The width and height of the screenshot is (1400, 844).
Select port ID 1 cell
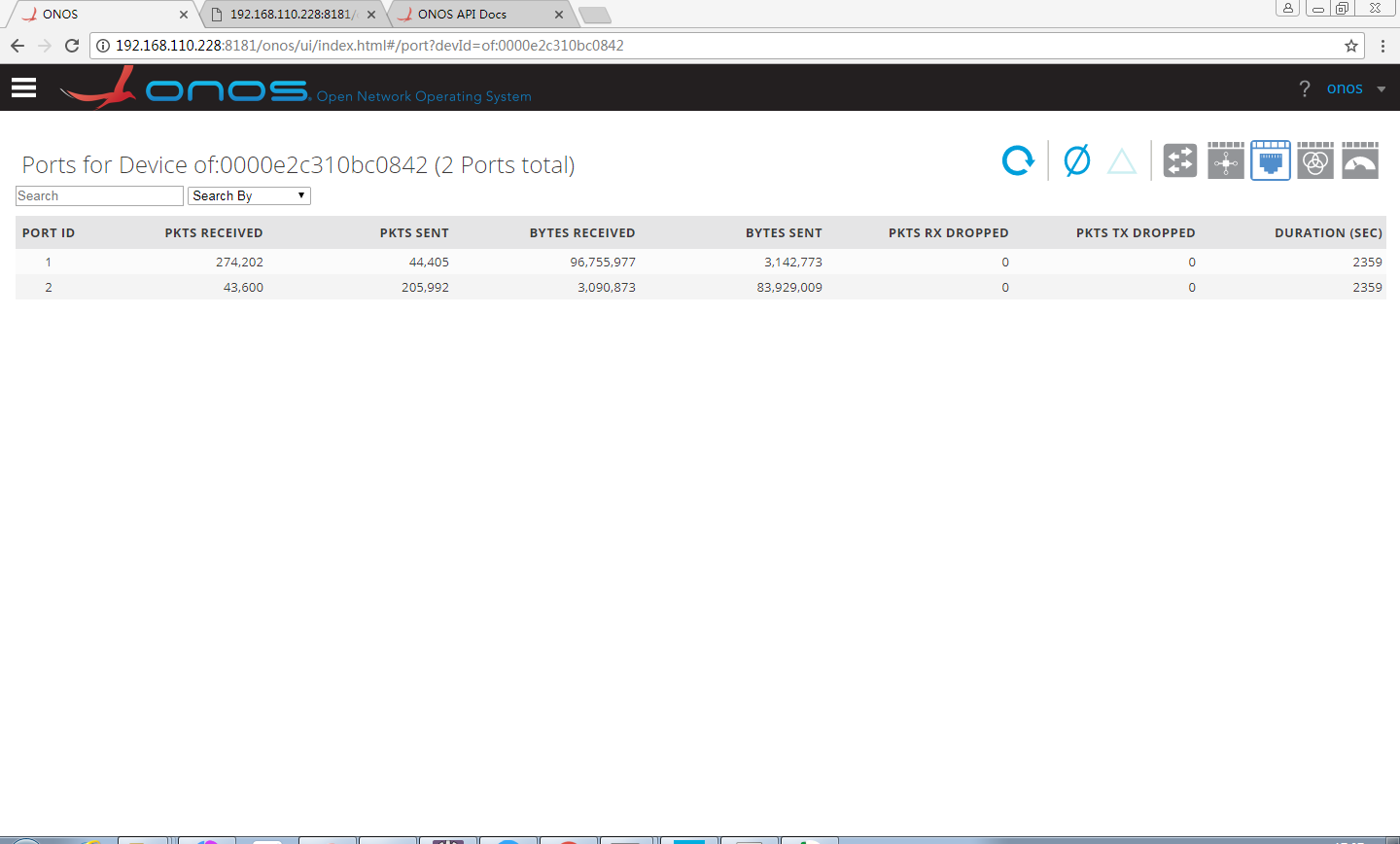tap(49, 262)
